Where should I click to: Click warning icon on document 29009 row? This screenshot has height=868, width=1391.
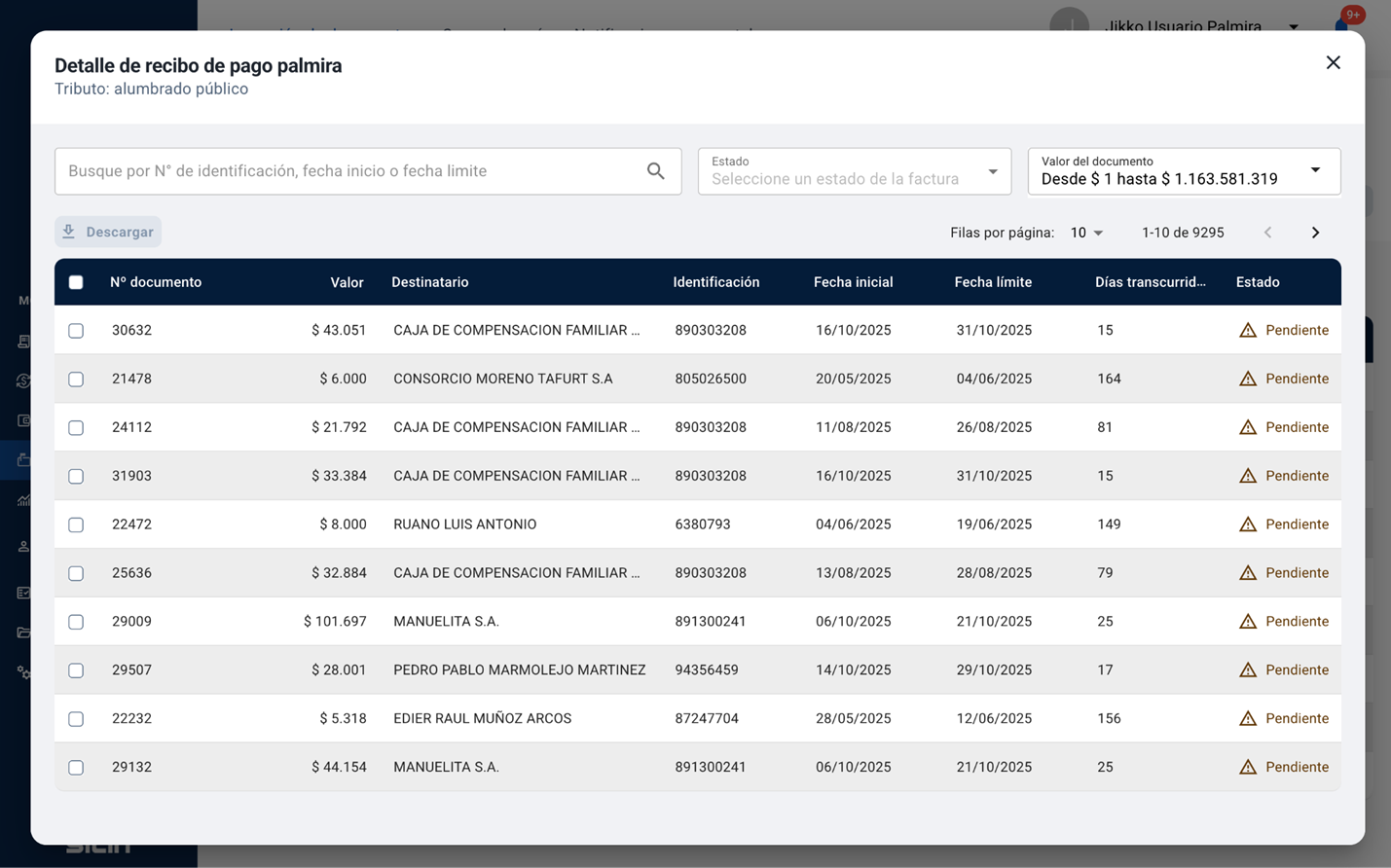(1247, 622)
